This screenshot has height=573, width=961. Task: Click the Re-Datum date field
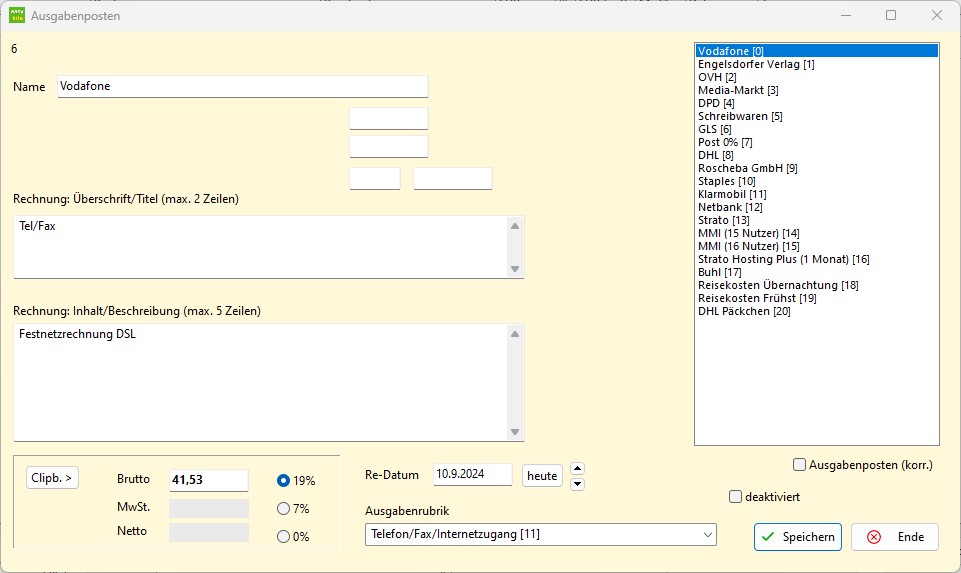point(473,474)
